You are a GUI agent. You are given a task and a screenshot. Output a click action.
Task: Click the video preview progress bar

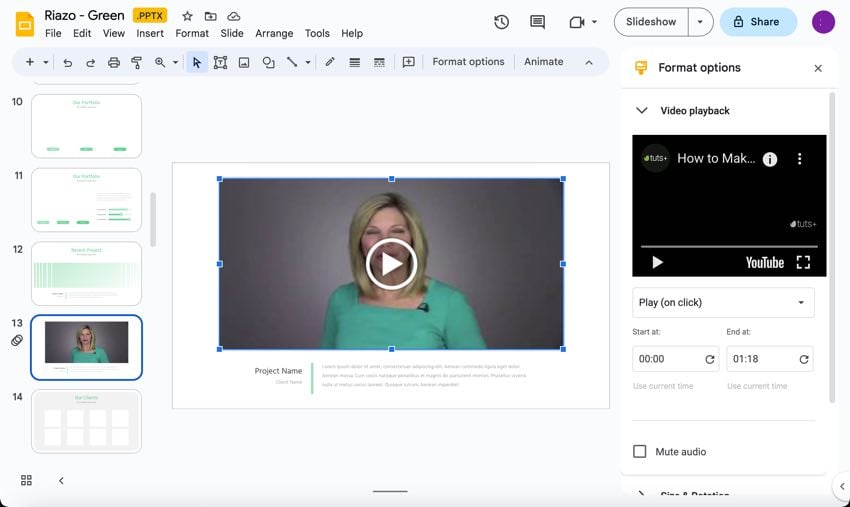729,246
